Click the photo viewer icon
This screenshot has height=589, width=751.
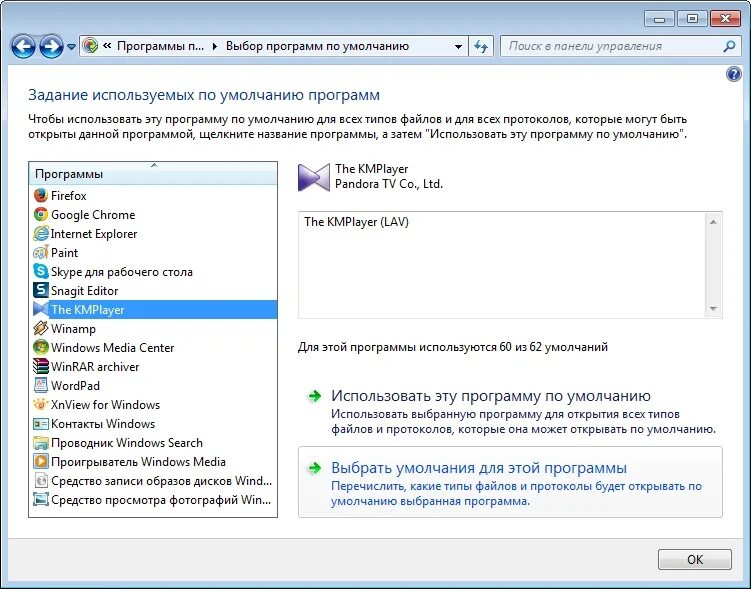coord(41,499)
